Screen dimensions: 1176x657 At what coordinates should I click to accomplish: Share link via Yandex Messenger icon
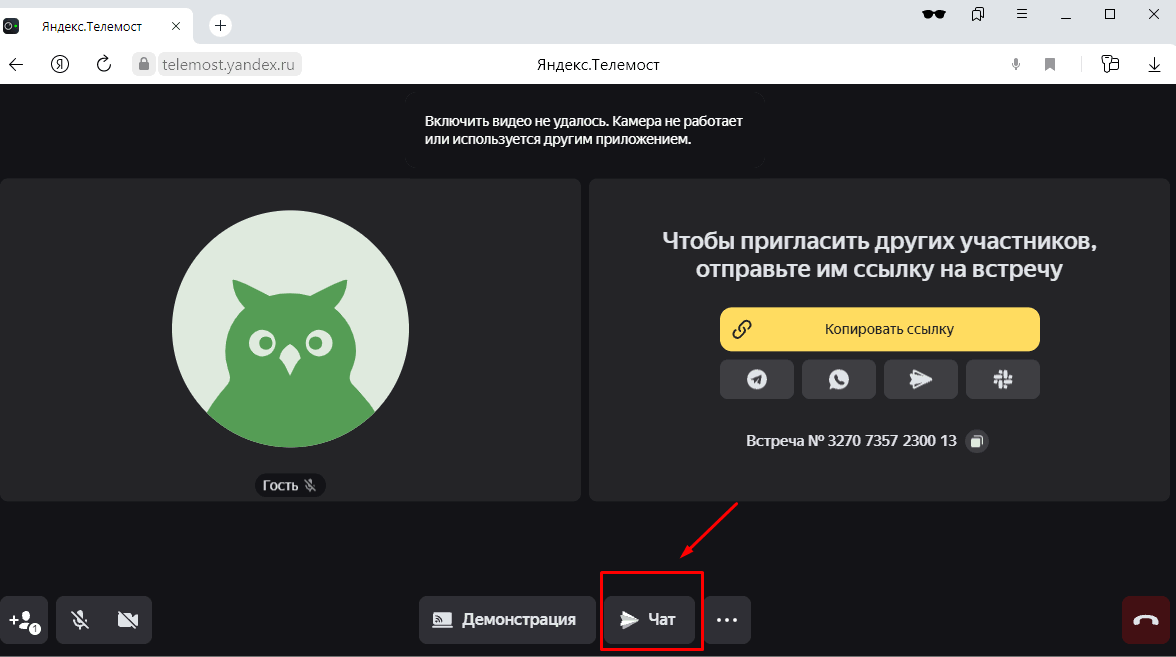pos(921,380)
